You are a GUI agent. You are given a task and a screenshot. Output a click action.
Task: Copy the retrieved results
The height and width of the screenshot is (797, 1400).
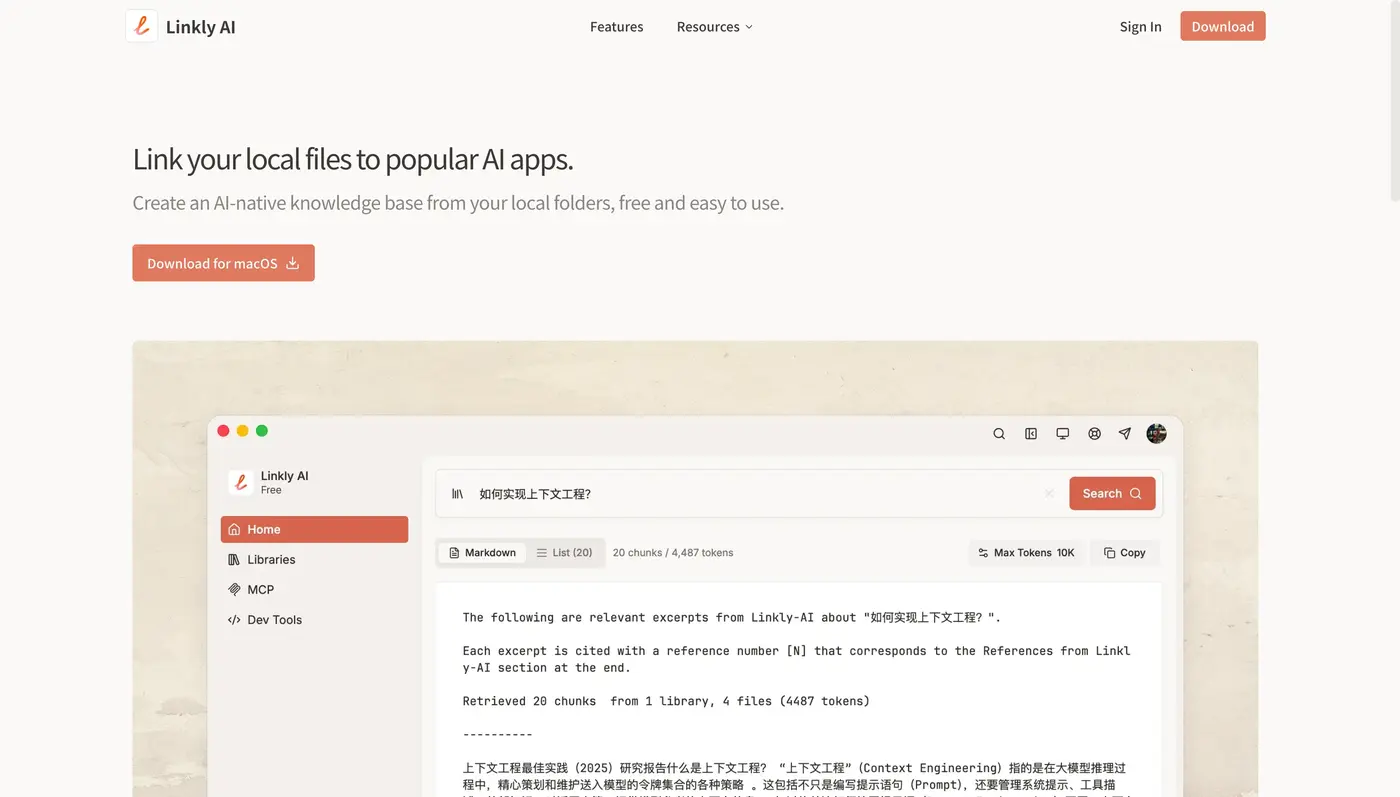pyautogui.click(x=1124, y=552)
